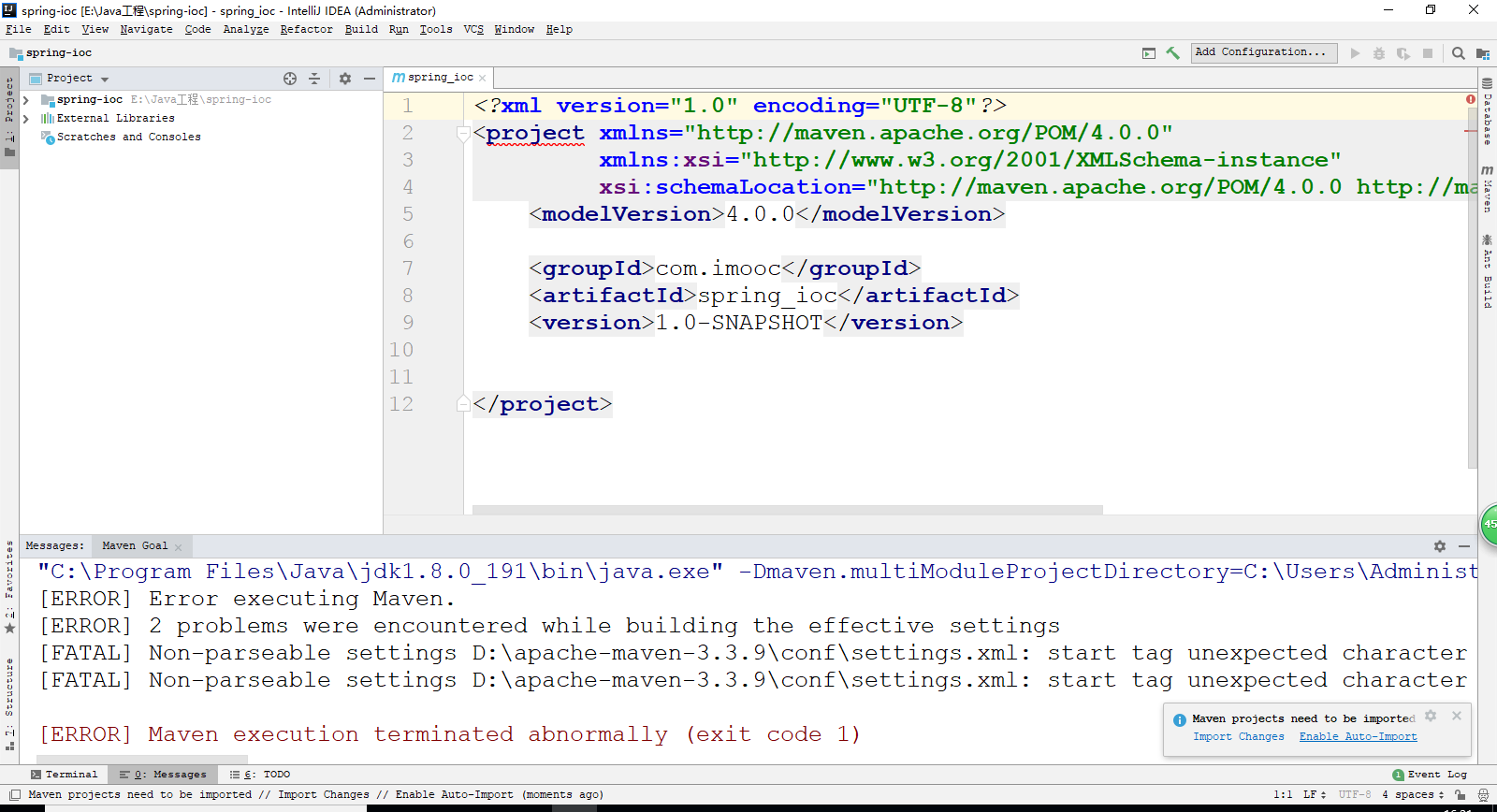Click 'Maven execution terminated abnormally' error line
The width and height of the screenshot is (1497, 812).
click(449, 734)
